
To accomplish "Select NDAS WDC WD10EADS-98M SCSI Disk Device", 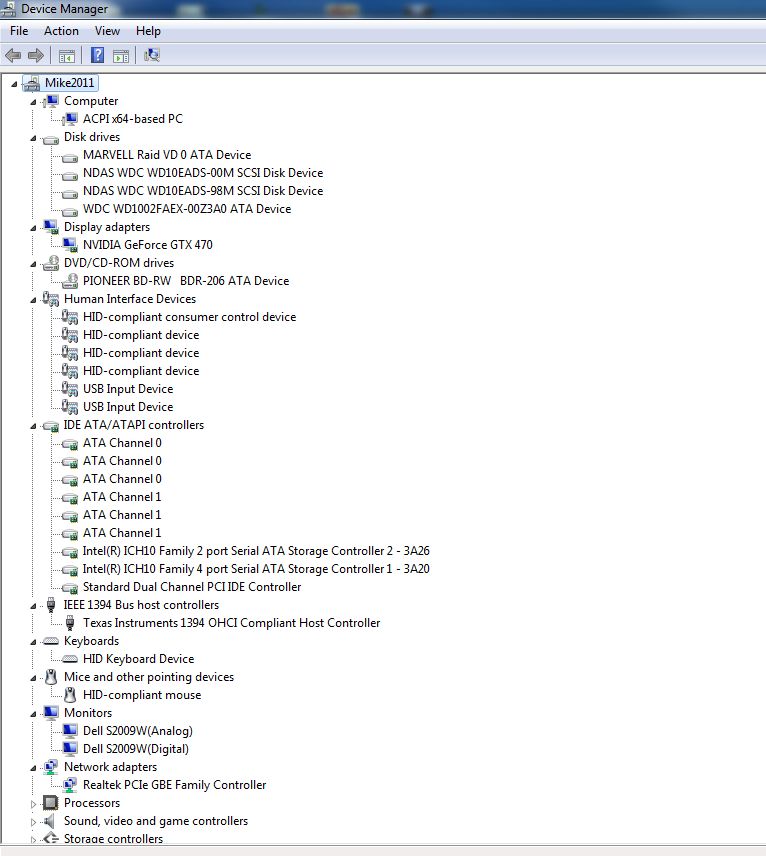I will point(203,191).
